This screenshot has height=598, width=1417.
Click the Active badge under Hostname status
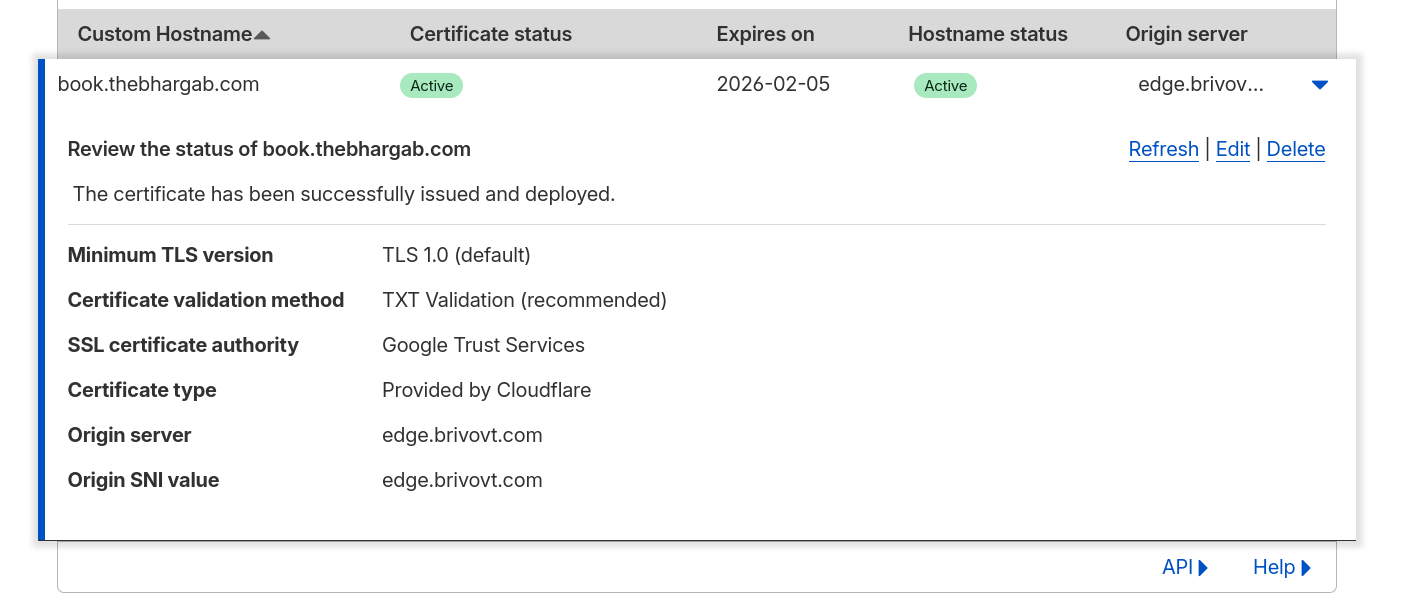(x=945, y=86)
